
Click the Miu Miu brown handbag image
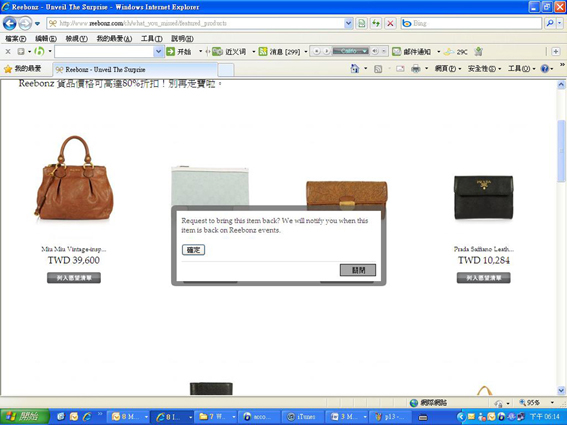(x=74, y=178)
